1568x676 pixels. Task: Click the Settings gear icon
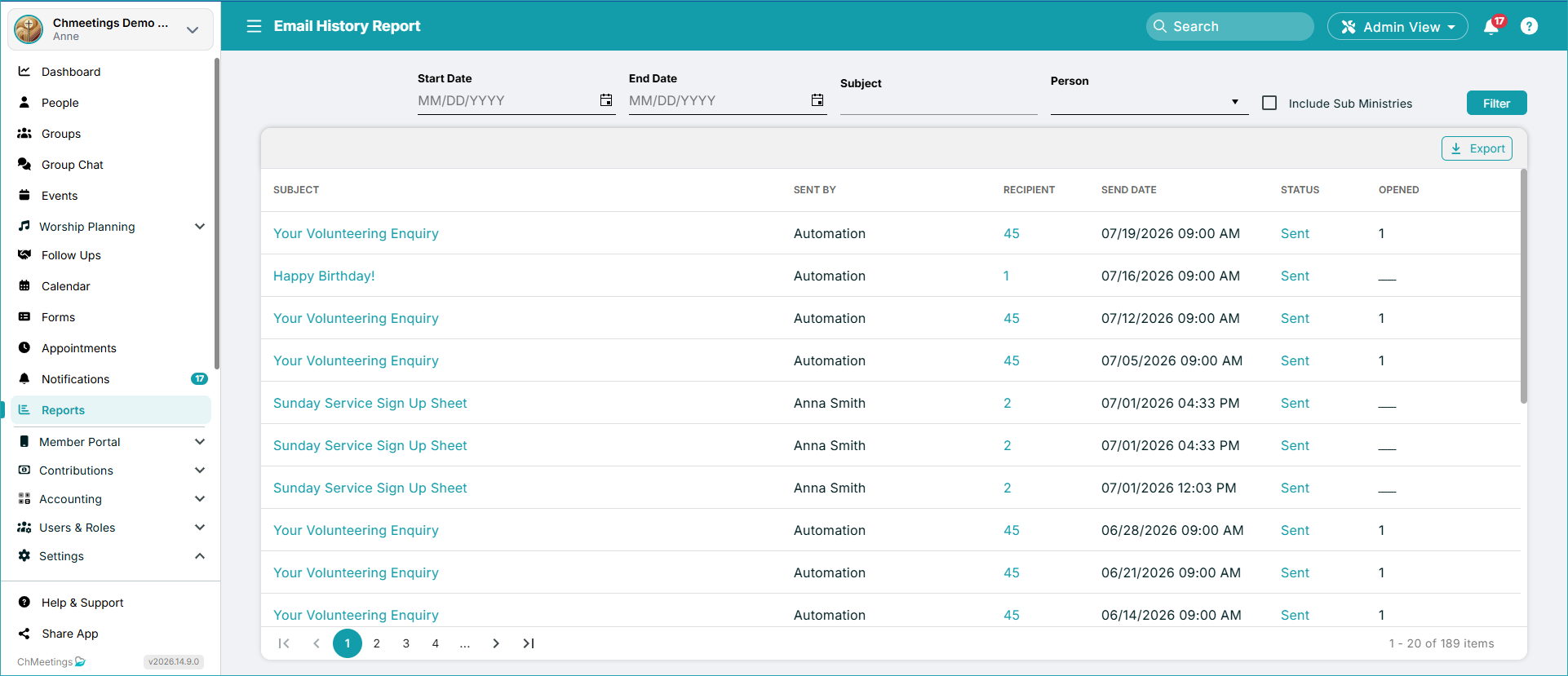coord(24,556)
